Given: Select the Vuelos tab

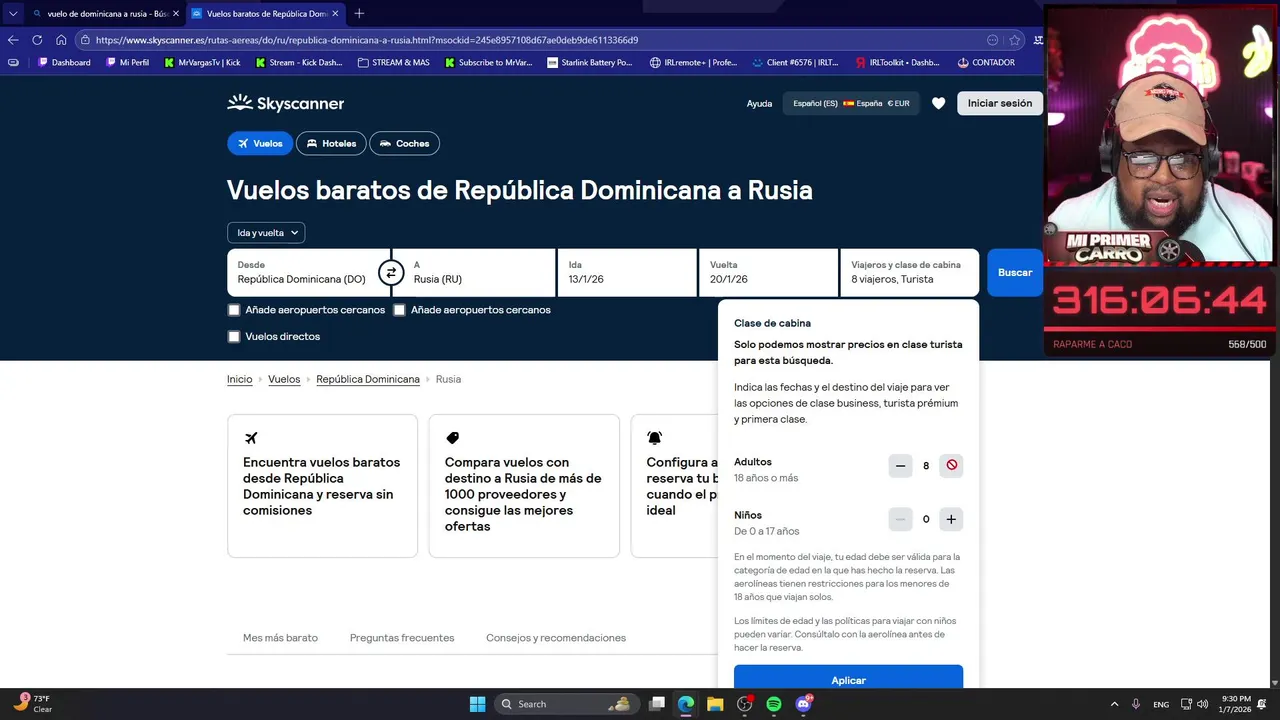Looking at the screenshot, I should 260,143.
